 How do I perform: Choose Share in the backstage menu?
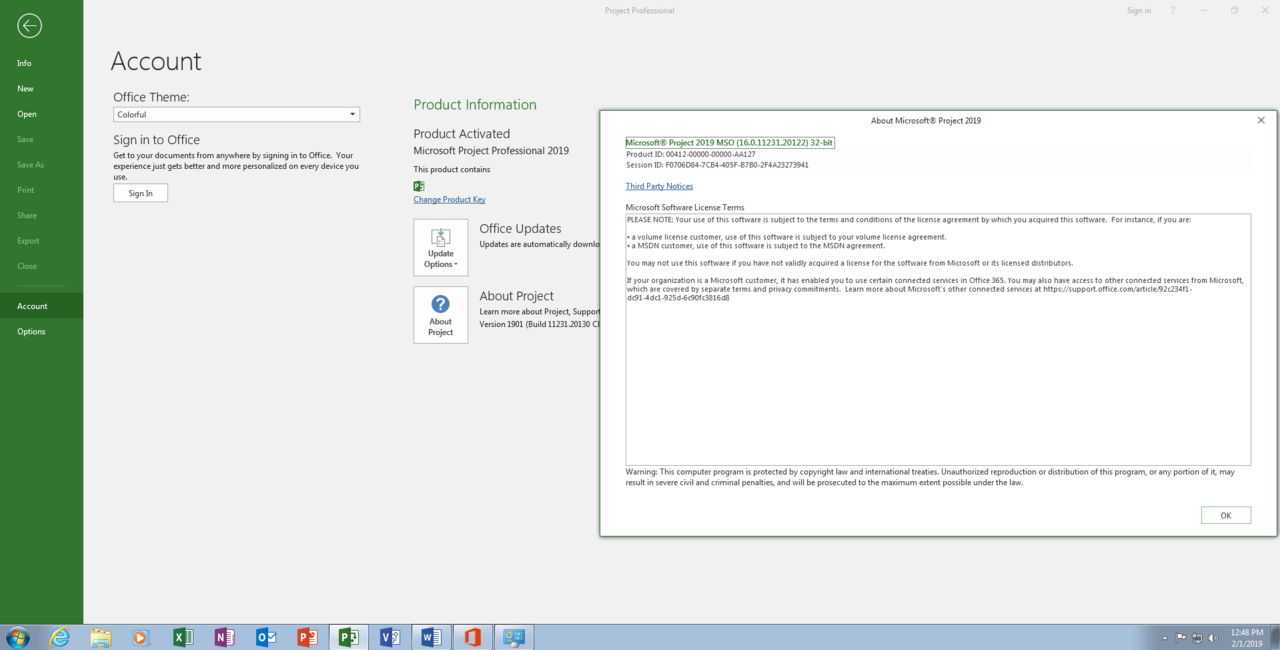coord(27,215)
